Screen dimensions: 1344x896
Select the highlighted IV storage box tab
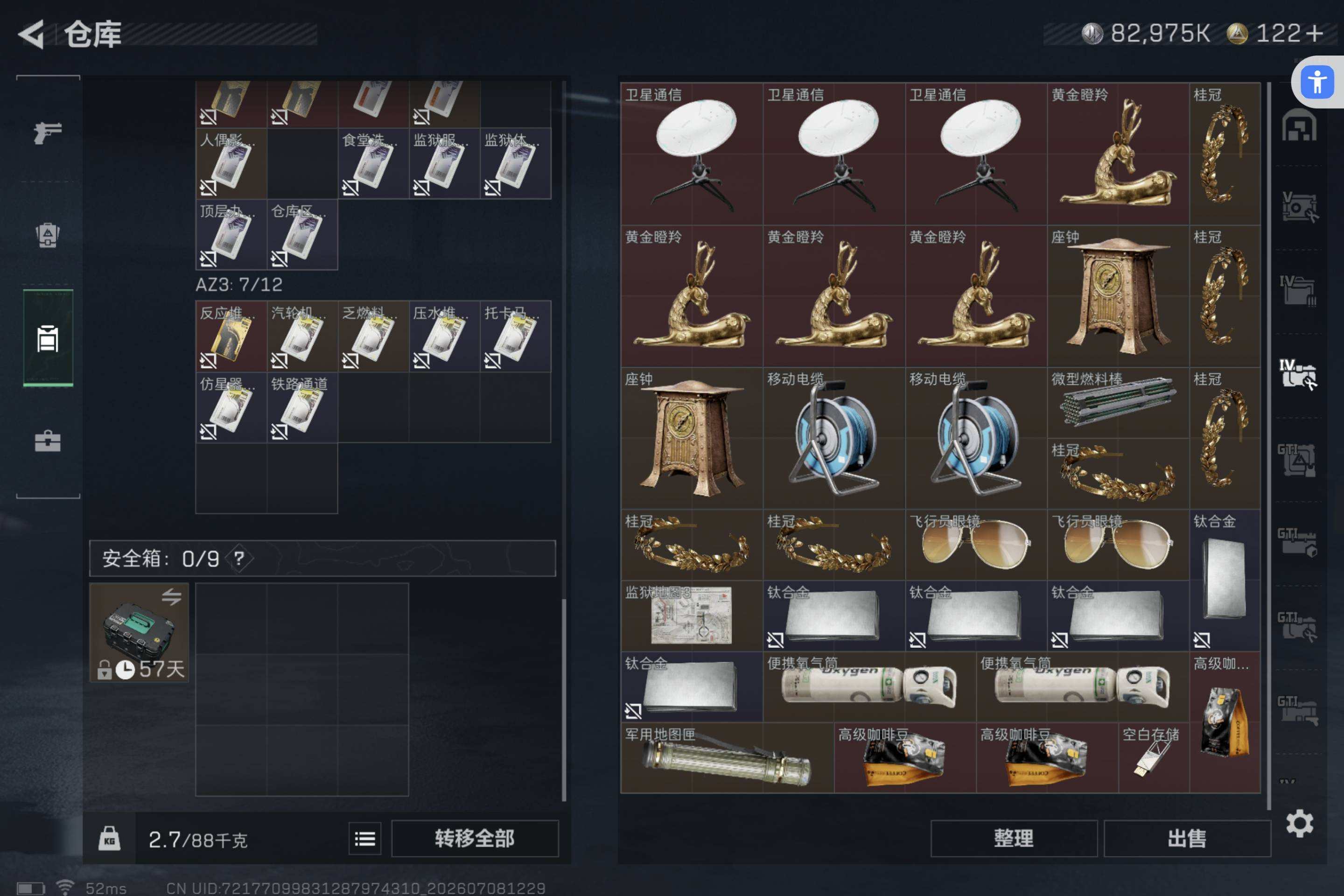click(1298, 374)
